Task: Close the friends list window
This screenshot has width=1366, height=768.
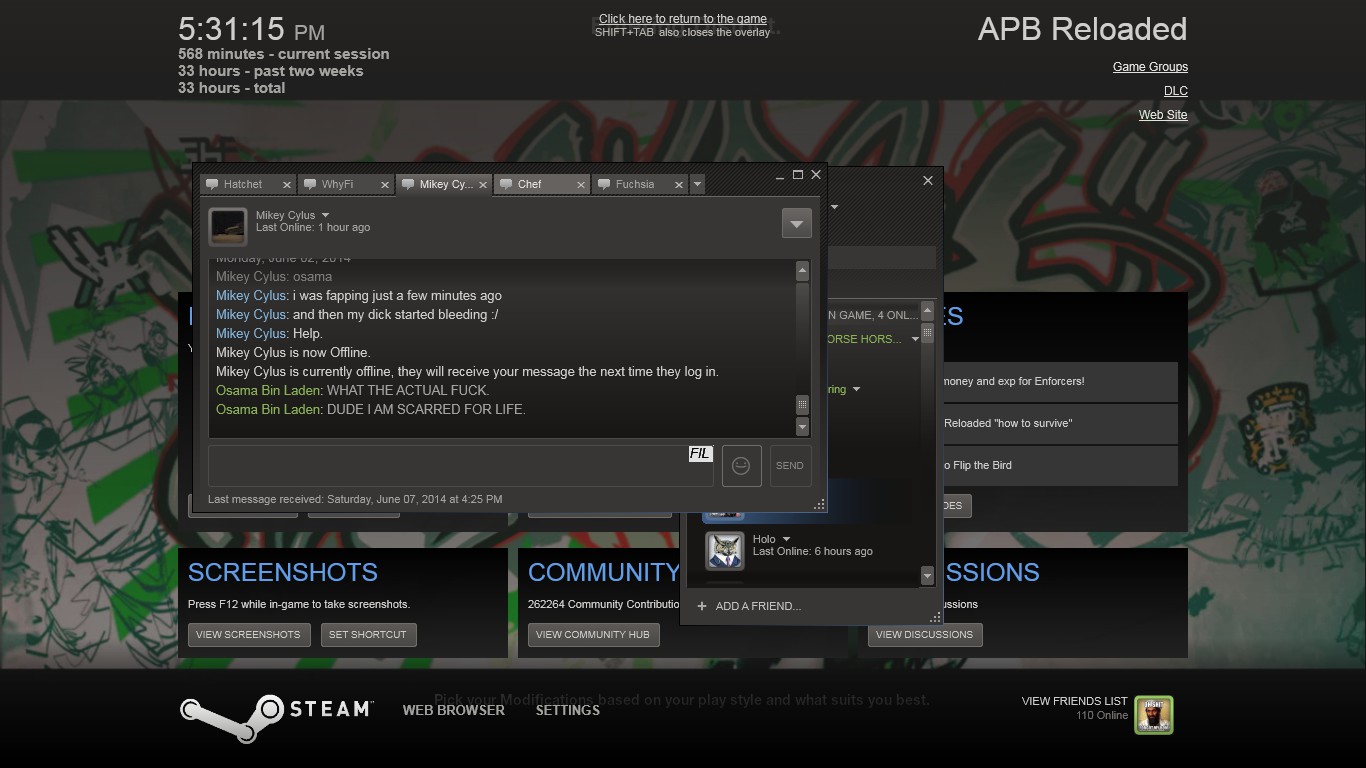Action: pyautogui.click(x=928, y=181)
